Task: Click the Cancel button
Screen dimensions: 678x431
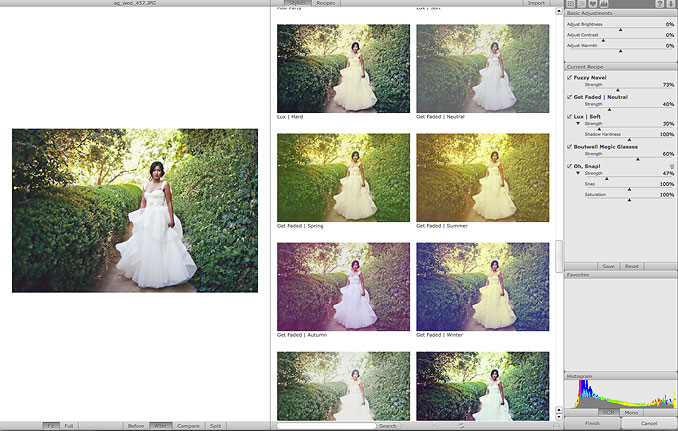Action: pyautogui.click(x=649, y=423)
